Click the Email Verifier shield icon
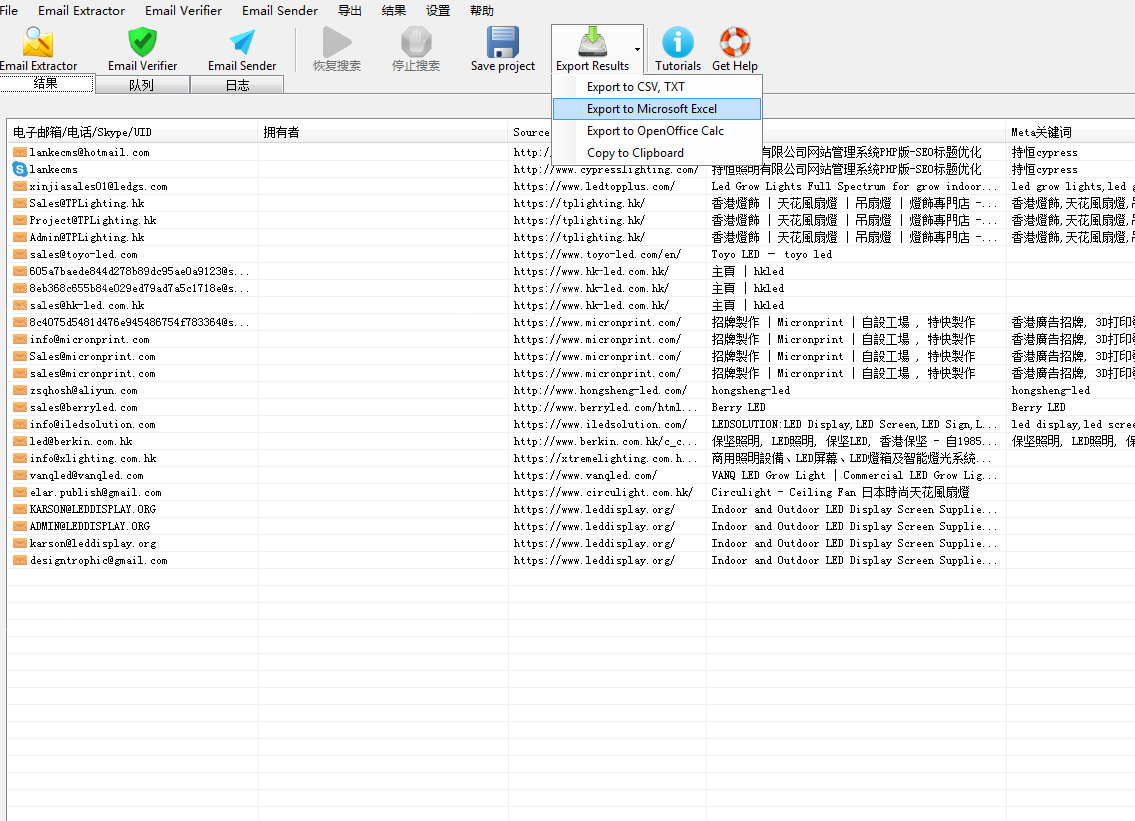 (143, 43)
